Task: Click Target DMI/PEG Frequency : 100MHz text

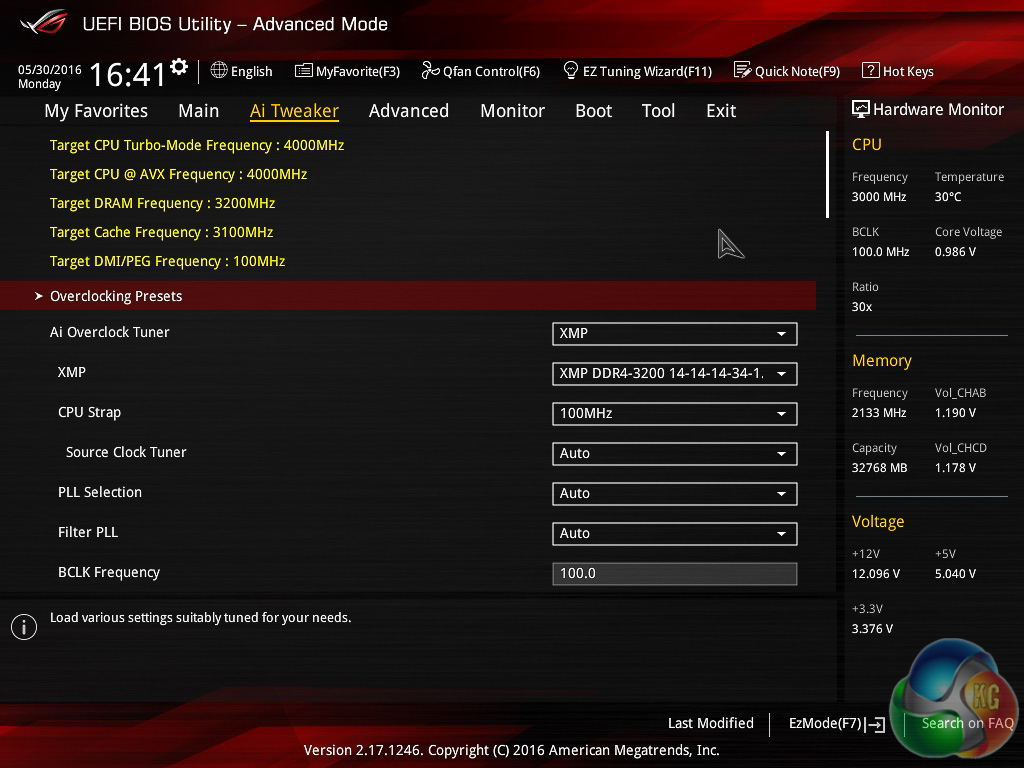Action: pos(167,261)
